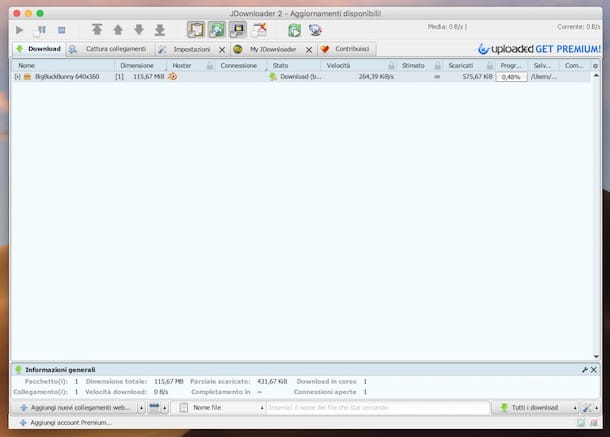The image size is (610, 437).
Task: Toggle silent mode icon with red X
Action: tap(259, 30)
